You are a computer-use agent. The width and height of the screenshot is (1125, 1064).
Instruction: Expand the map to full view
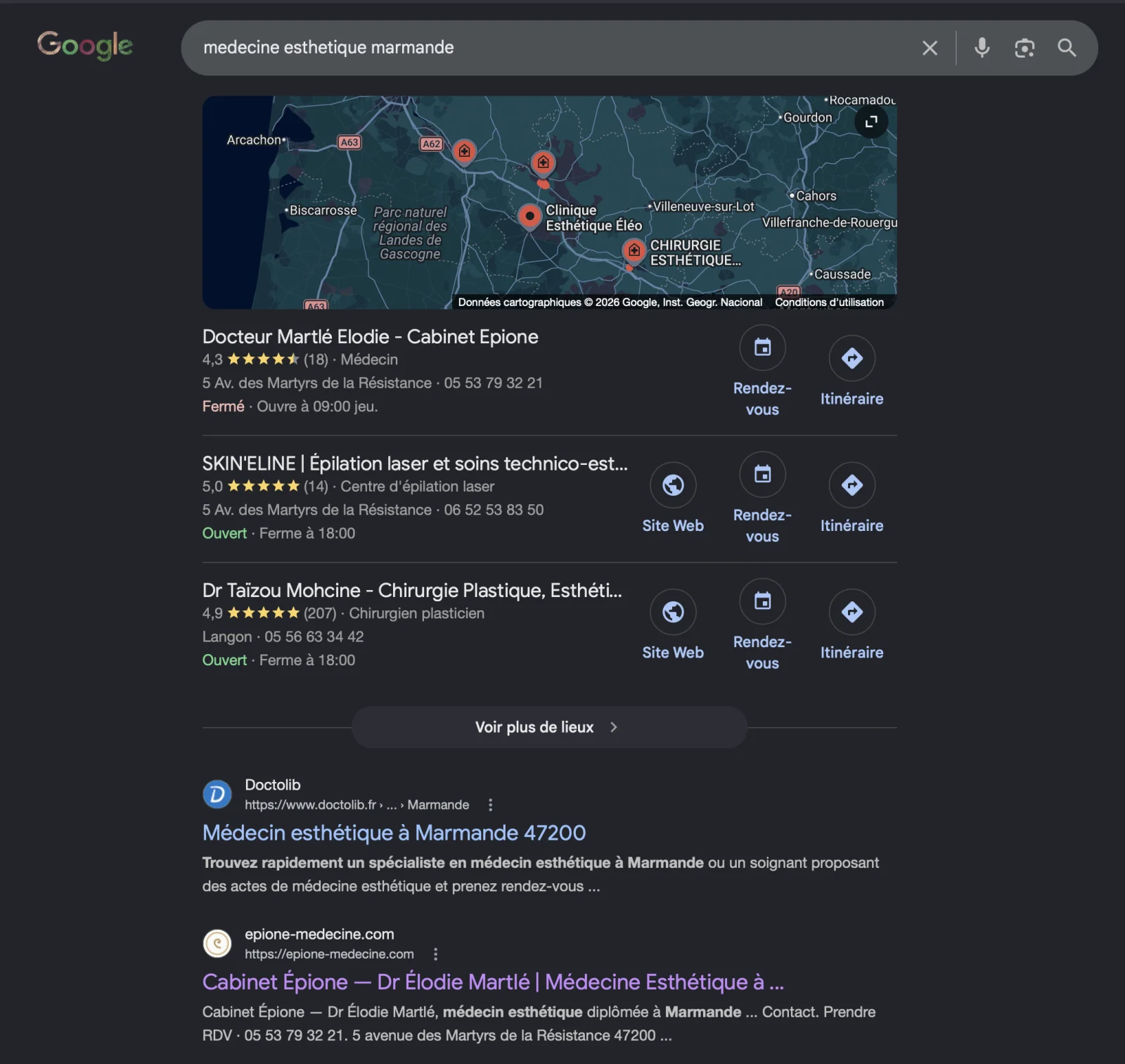tap(871, 122)
